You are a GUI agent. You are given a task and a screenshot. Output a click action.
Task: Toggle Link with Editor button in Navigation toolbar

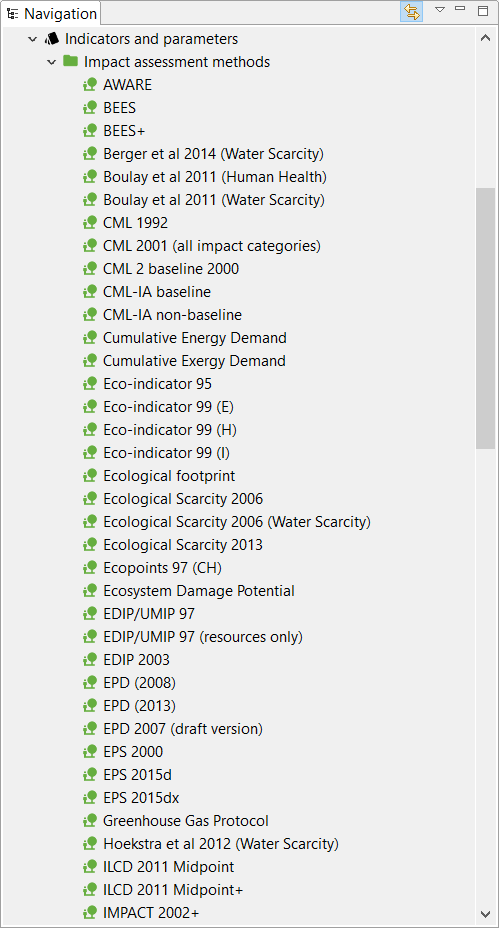coord(411,12)
